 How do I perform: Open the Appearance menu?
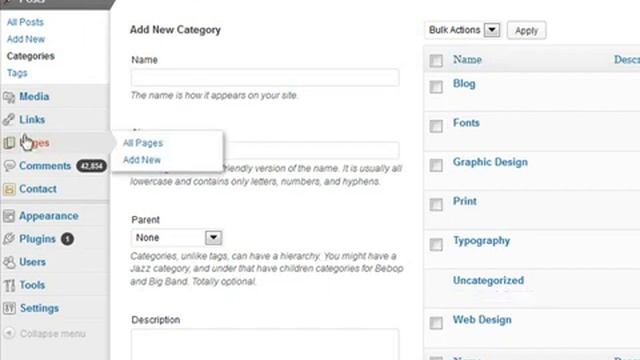(49, 216)
